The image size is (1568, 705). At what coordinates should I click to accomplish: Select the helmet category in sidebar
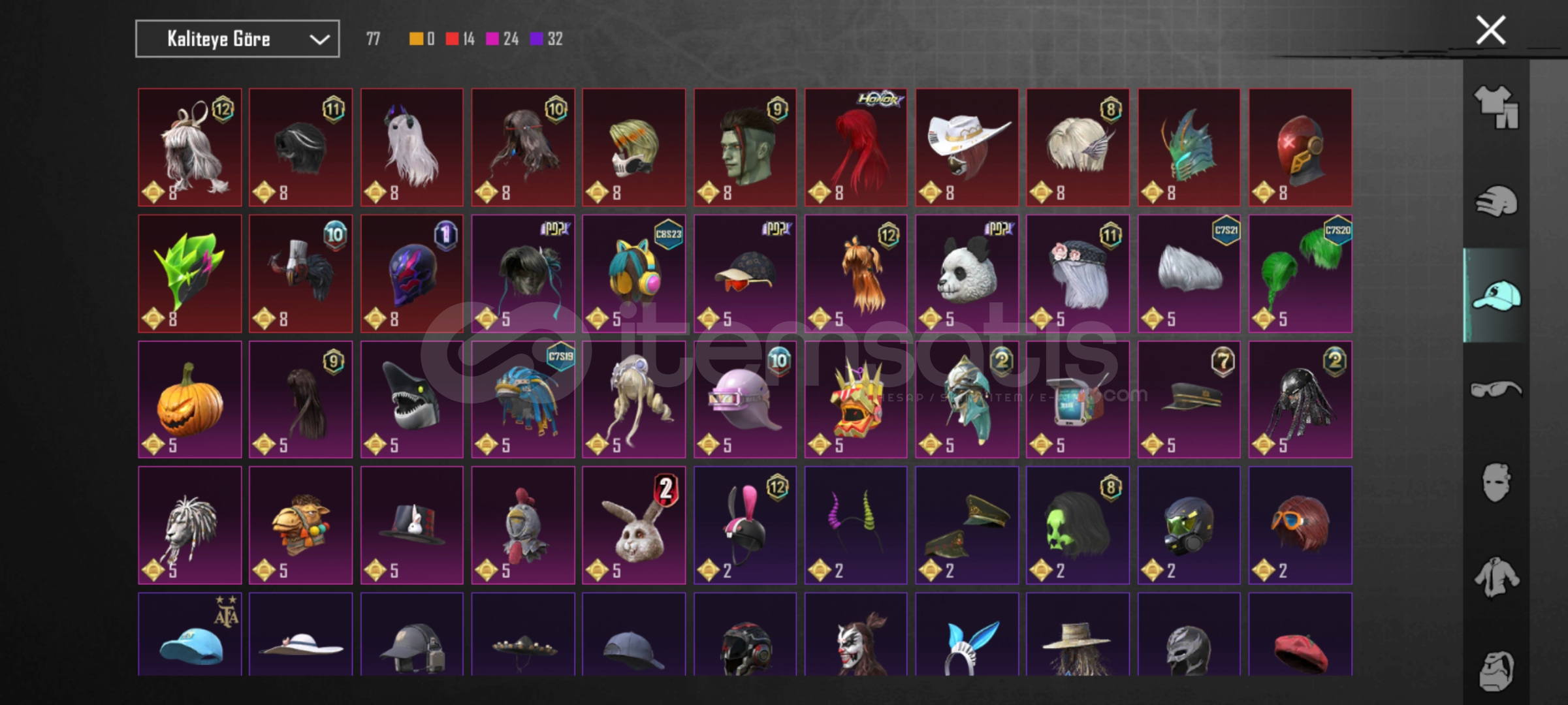1496,201
